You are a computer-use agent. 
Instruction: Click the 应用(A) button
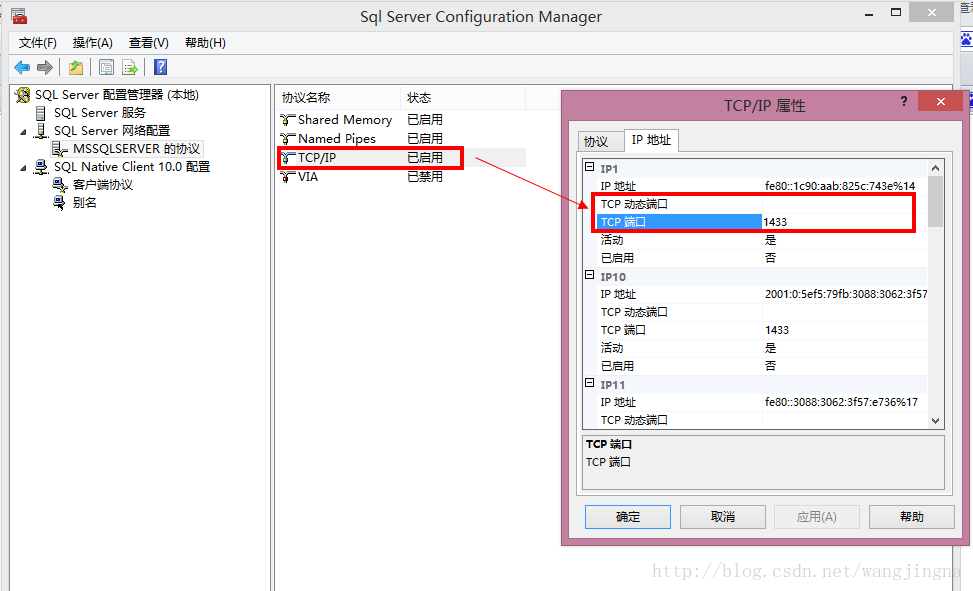pyautogui.click(x=817, y=517)
